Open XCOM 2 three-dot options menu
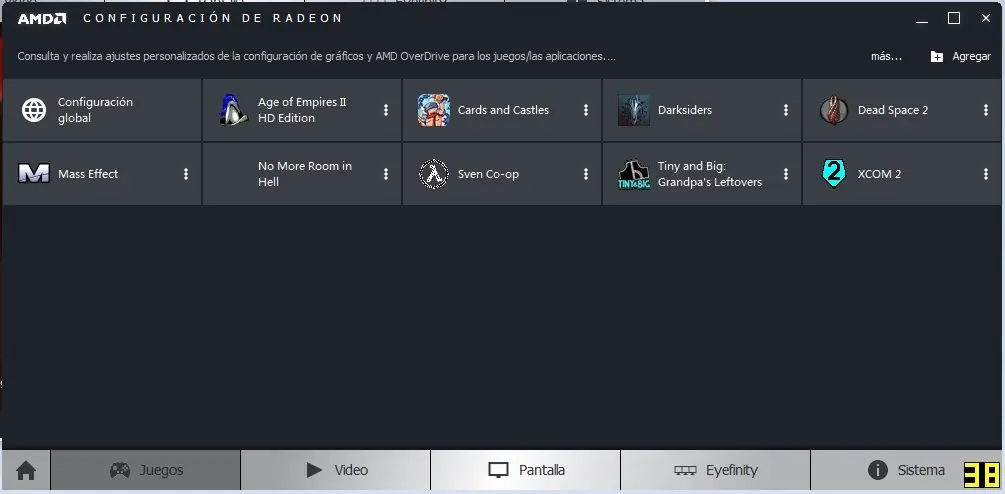Screen dimensions: 1005x494 (x=986, y=174)
